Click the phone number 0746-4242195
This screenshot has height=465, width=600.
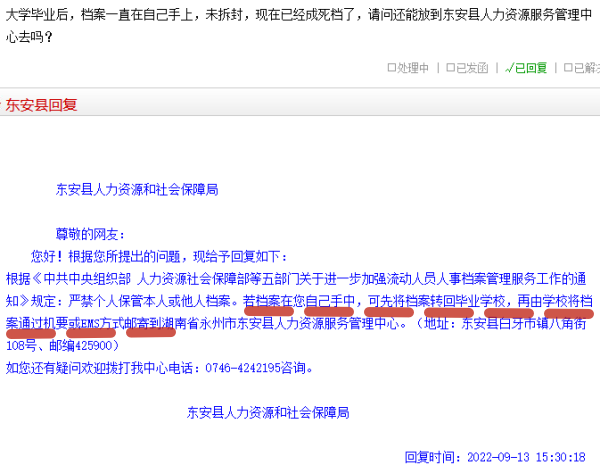[x=243, y=368]
